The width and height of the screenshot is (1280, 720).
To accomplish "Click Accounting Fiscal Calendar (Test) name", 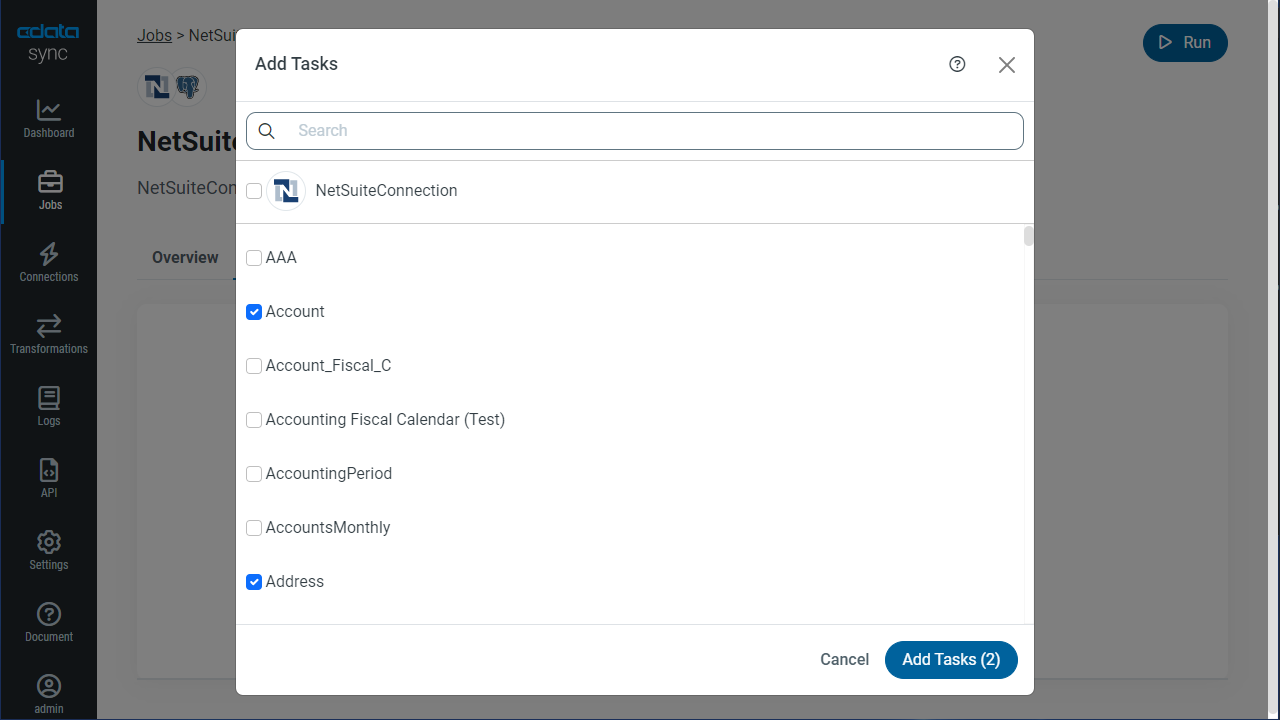I will [385, 420].
